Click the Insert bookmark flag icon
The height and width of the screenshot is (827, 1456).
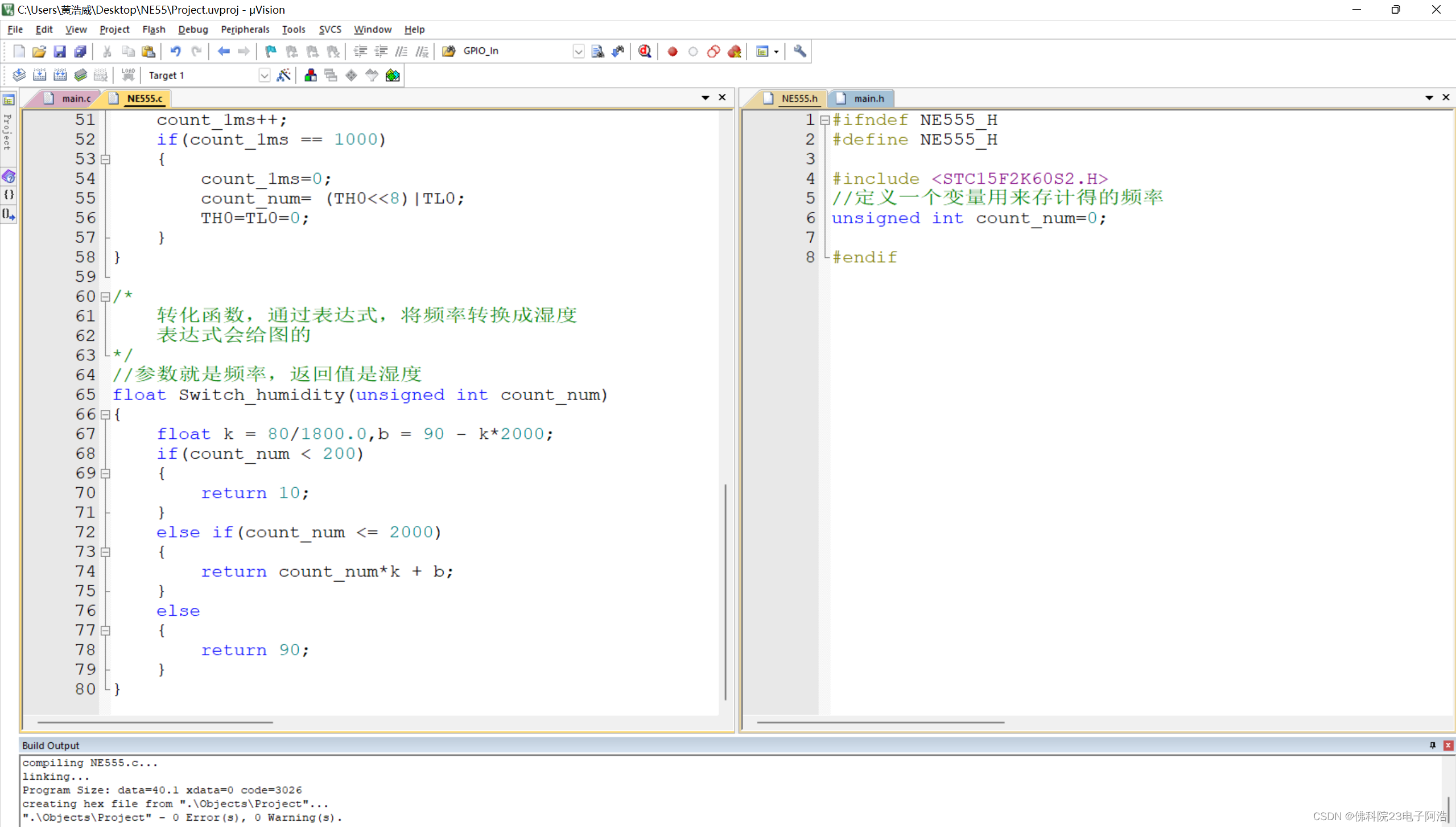(271, 51)
